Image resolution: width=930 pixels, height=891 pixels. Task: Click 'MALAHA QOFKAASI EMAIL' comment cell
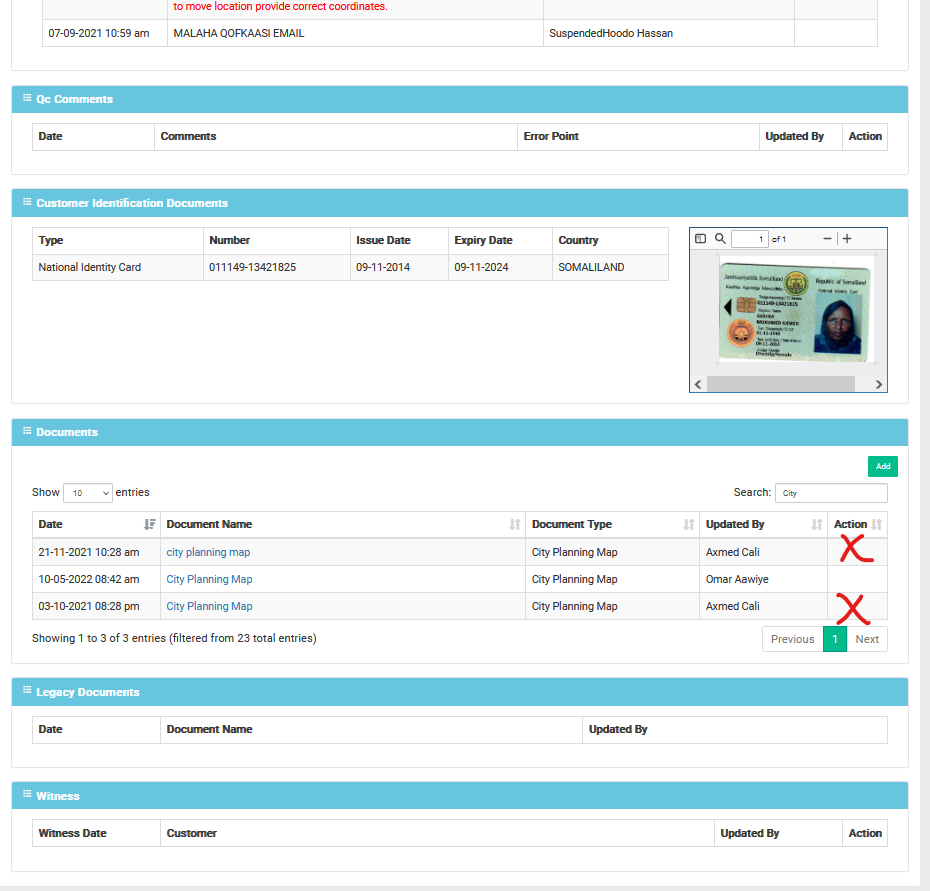[355, 33]
